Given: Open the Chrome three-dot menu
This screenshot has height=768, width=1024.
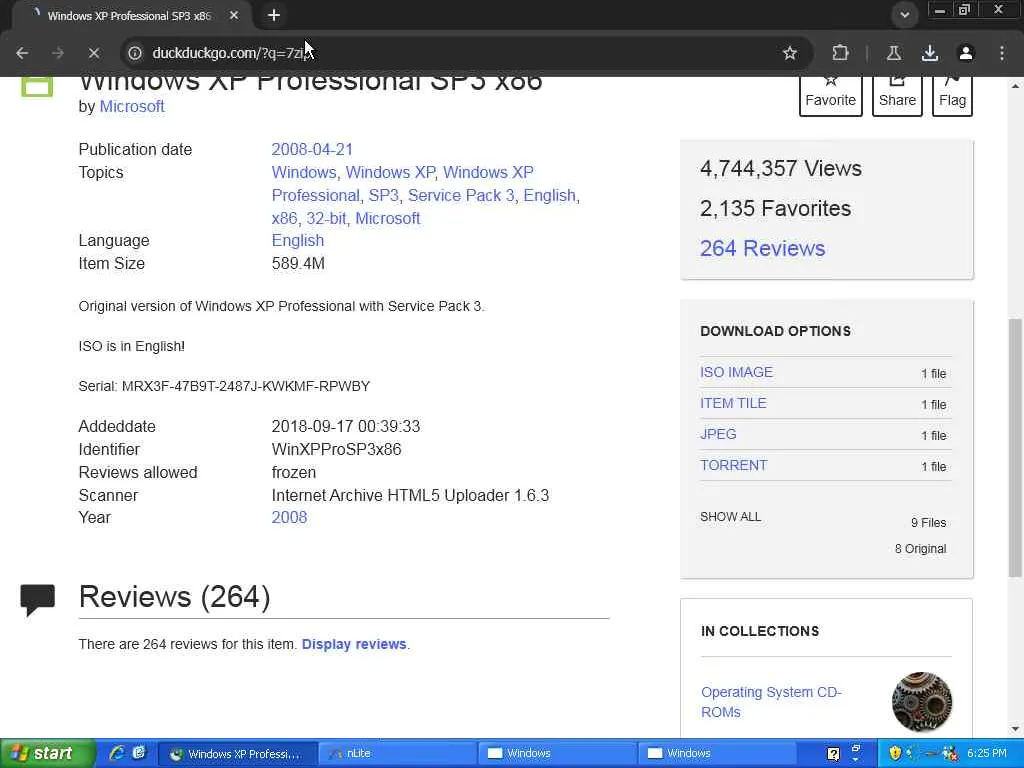Looking at the screenshot, I should pos(1002,53).
